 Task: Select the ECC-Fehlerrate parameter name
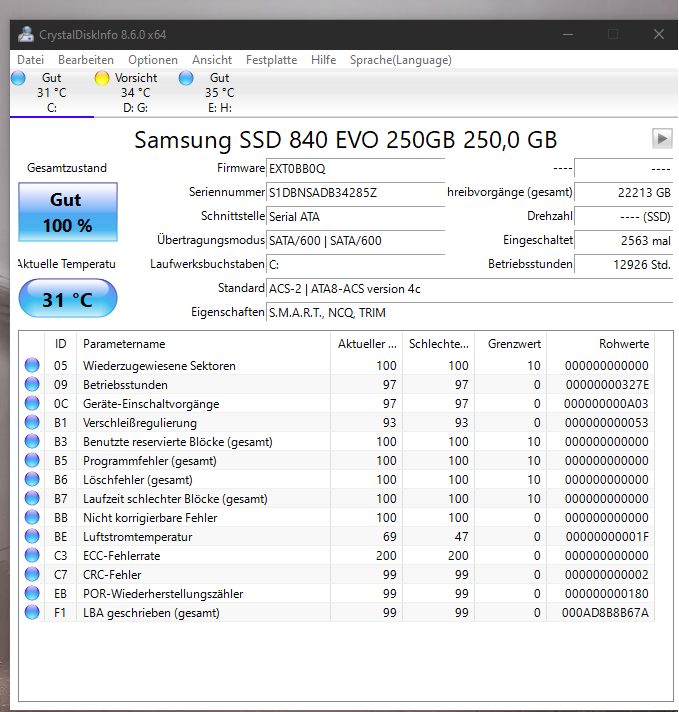(122, 556)
